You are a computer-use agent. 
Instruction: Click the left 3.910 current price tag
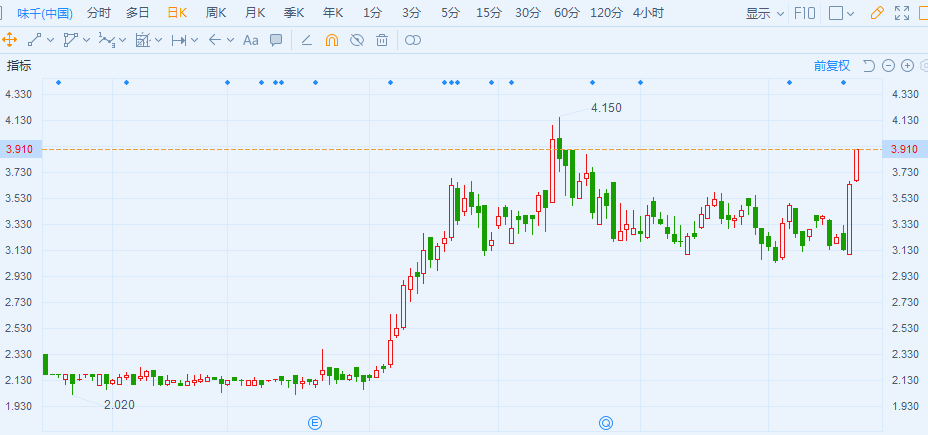click(21, 149)
